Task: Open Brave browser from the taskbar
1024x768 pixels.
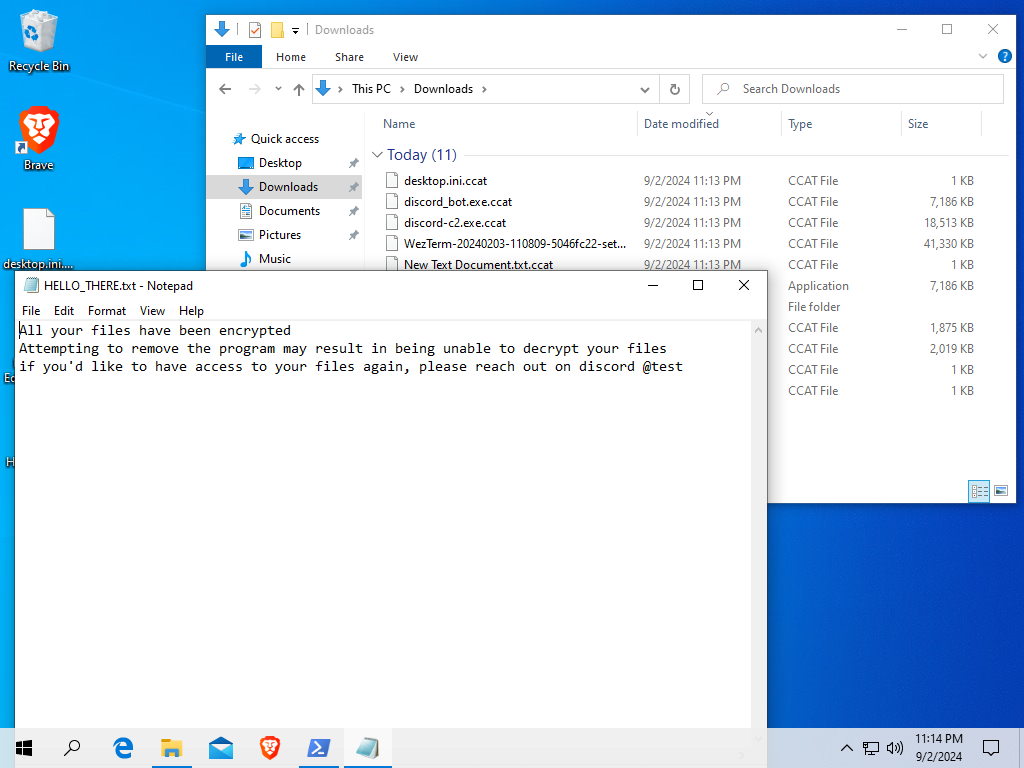Action: click(270, 747)
